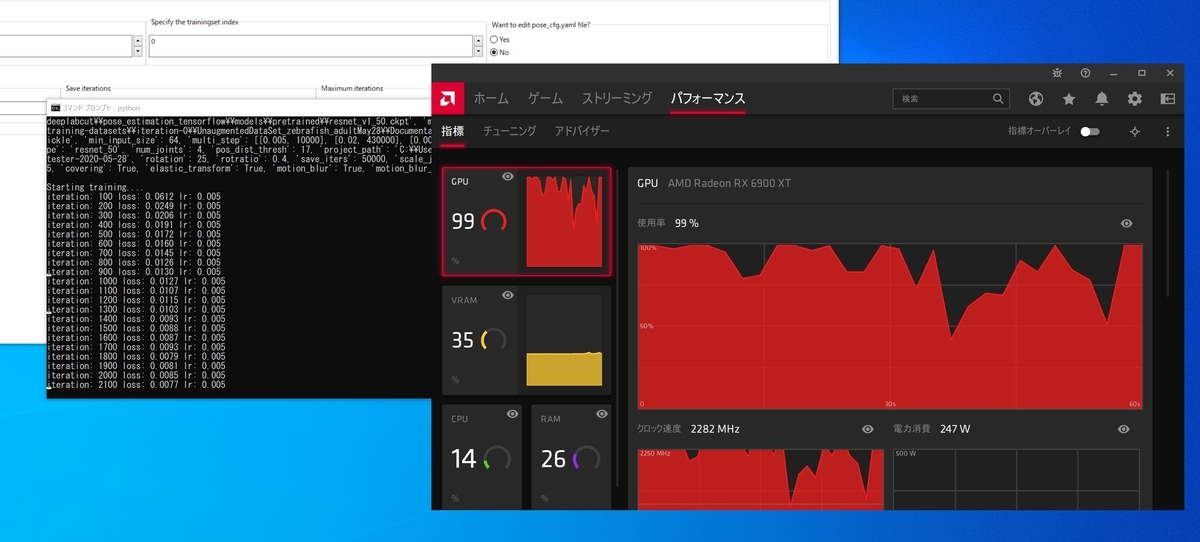Switch to the チューニング sub-tab
Screen dimensions: 1200x542
tap(510, 131)
